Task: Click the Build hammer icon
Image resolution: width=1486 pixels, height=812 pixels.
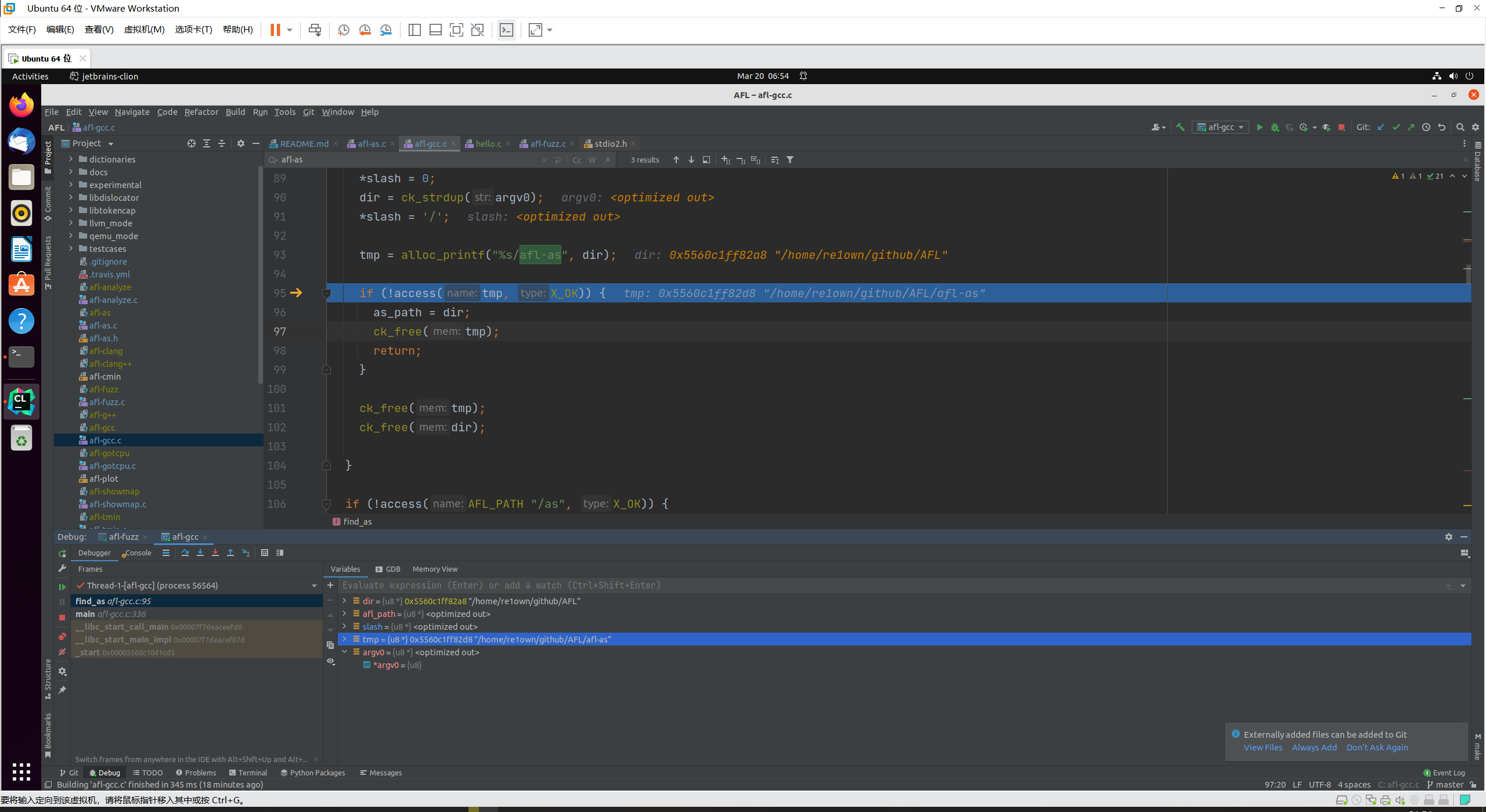Action: [1180, 127]
